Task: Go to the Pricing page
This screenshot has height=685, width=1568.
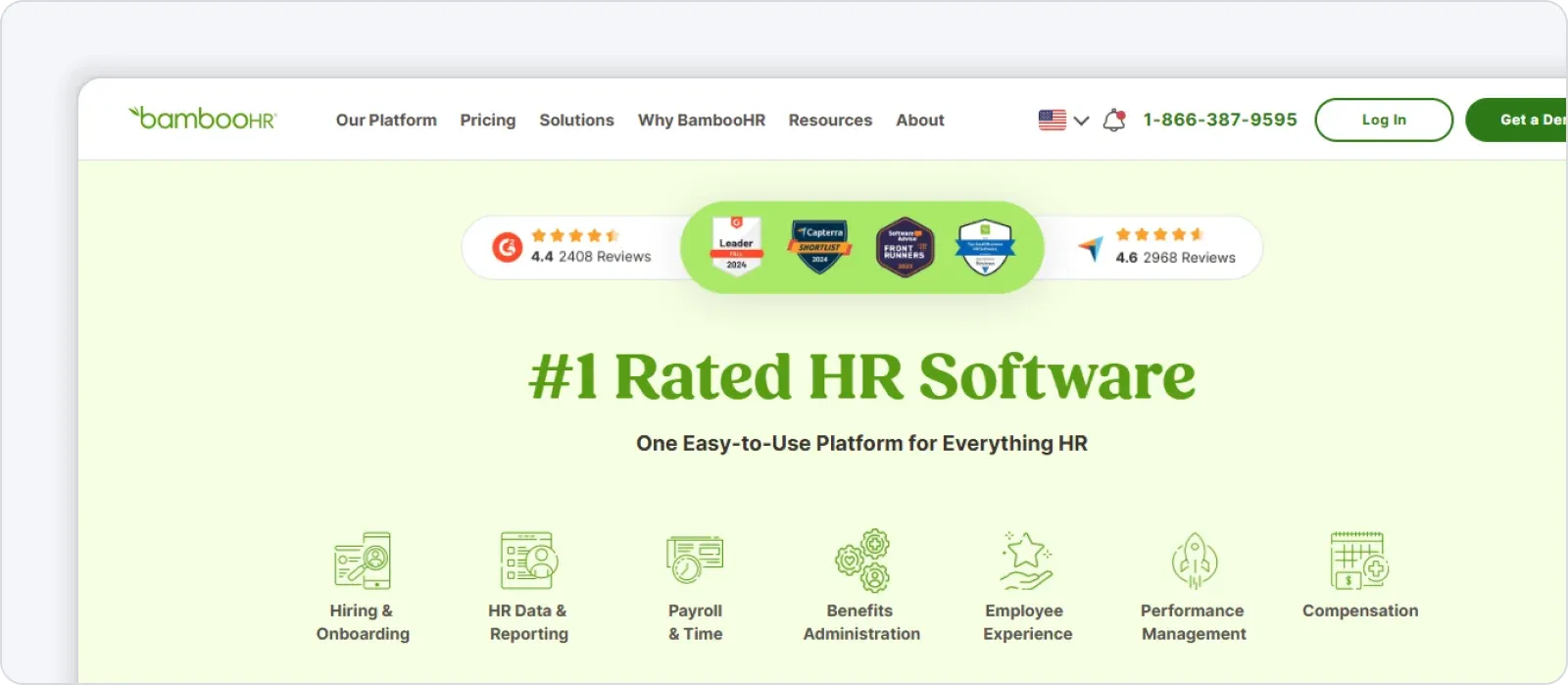Action: tap(488, 121)
